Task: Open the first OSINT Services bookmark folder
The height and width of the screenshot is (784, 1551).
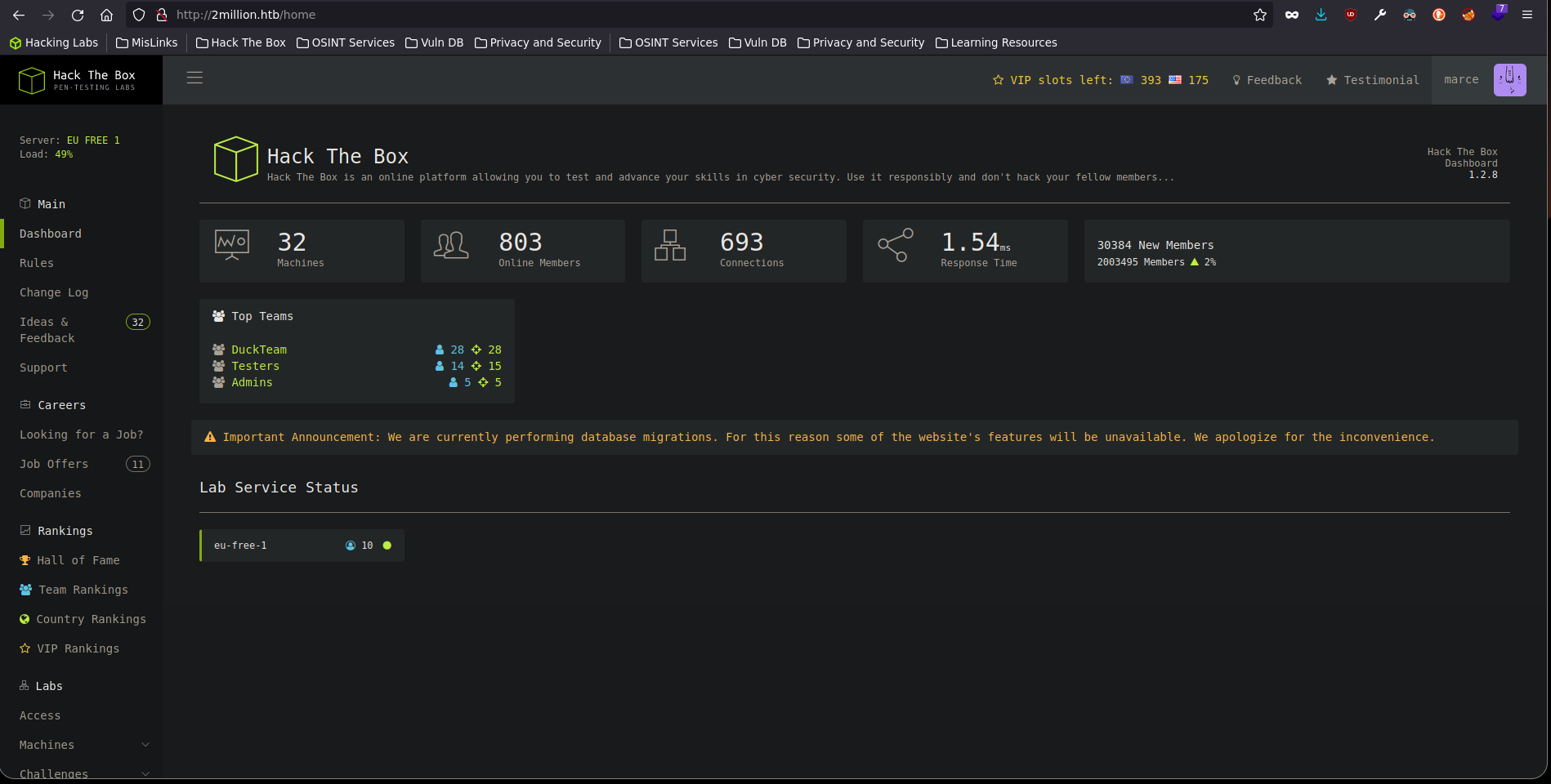Action: pyautogui.click(x=345, y=42)
